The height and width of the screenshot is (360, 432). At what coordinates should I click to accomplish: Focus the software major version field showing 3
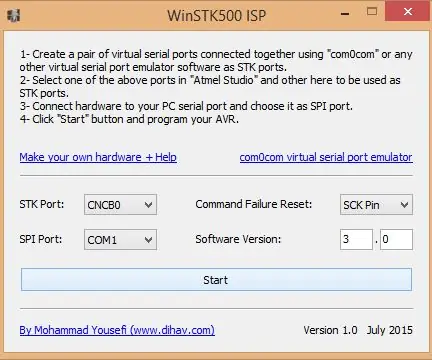pos(356,239)
